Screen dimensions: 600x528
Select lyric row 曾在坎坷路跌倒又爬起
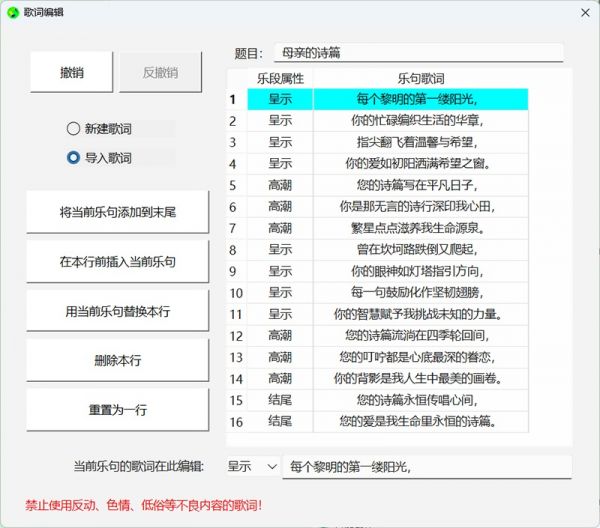(421, 250)
